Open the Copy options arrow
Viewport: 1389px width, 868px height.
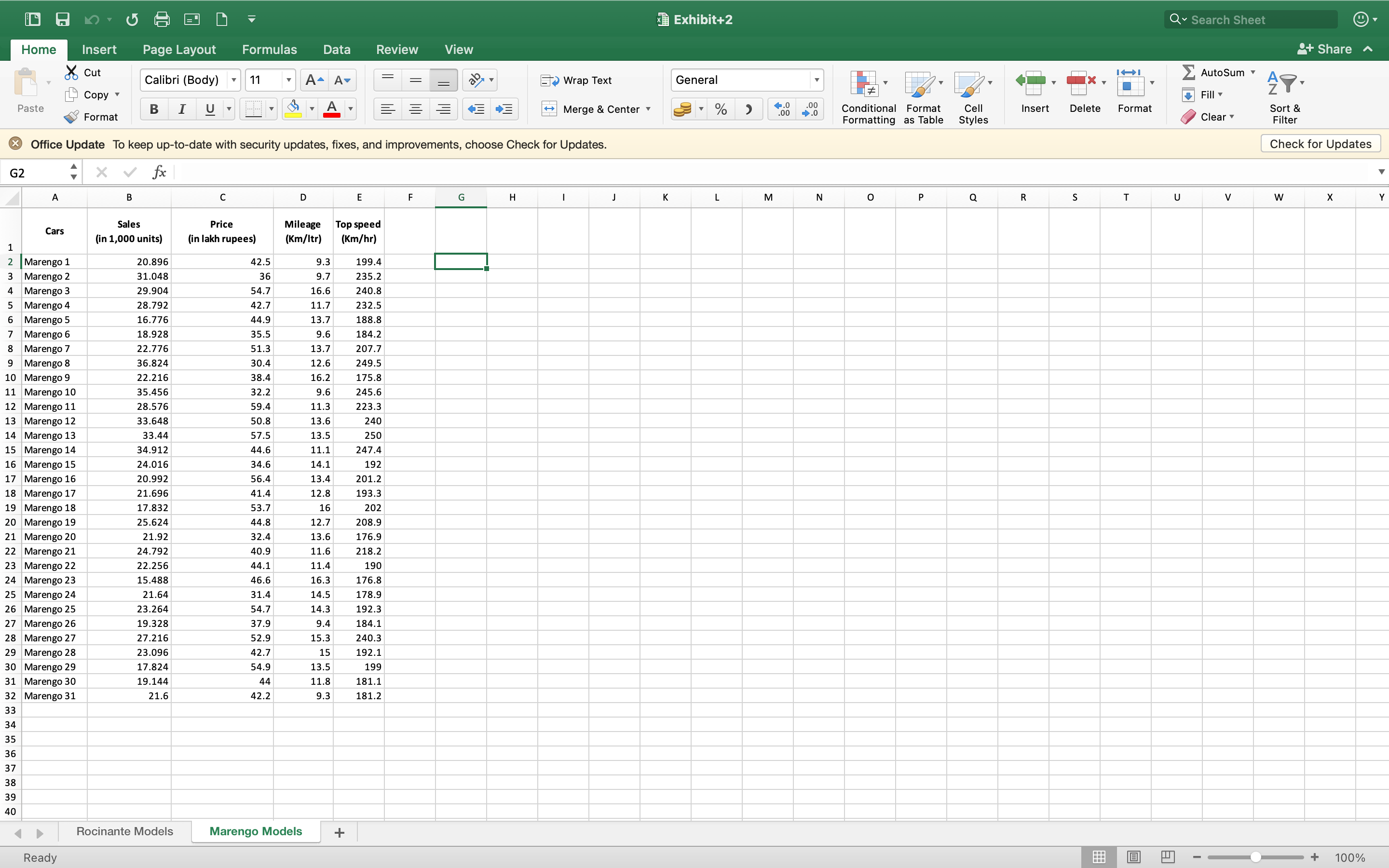[117, 95]
